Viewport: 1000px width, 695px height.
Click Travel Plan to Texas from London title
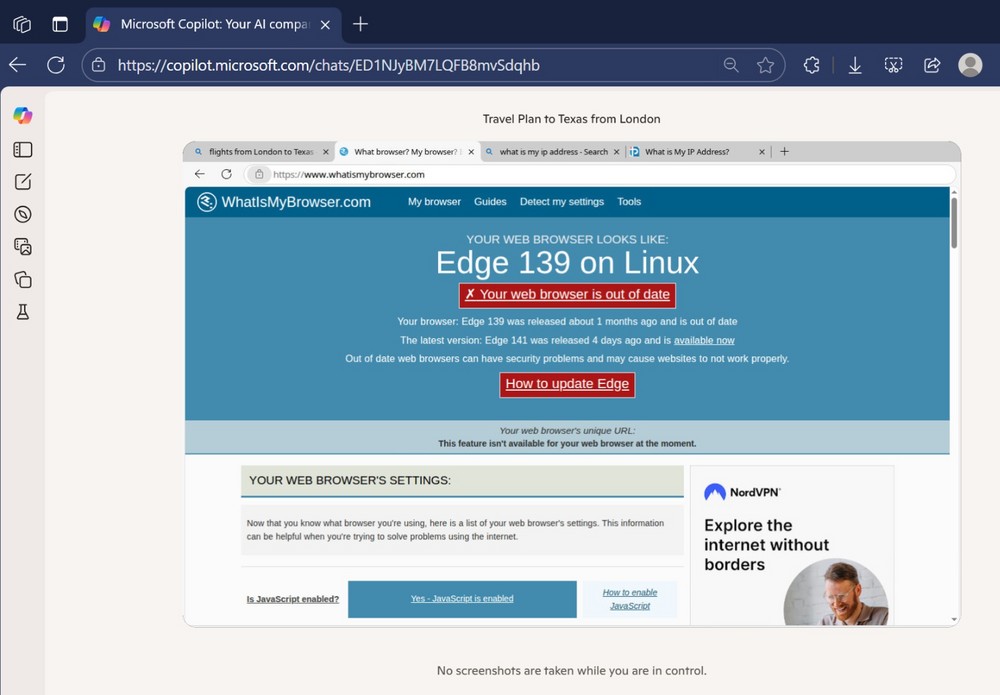pos(571,119)
